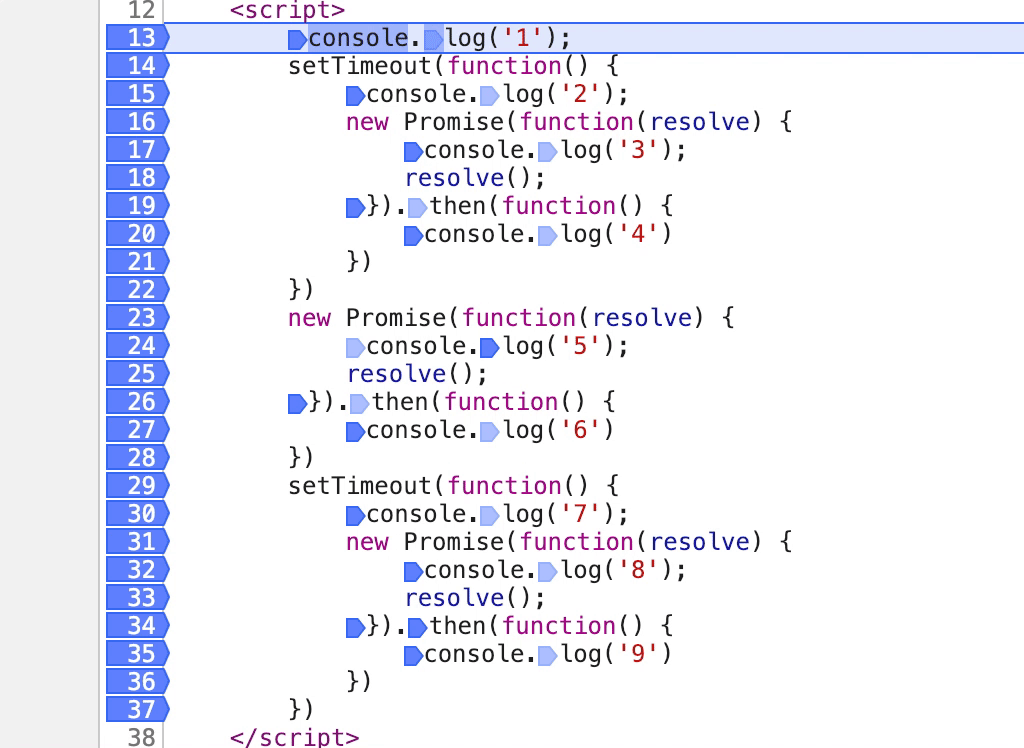Click the setTimeout text on line 29

360,486
